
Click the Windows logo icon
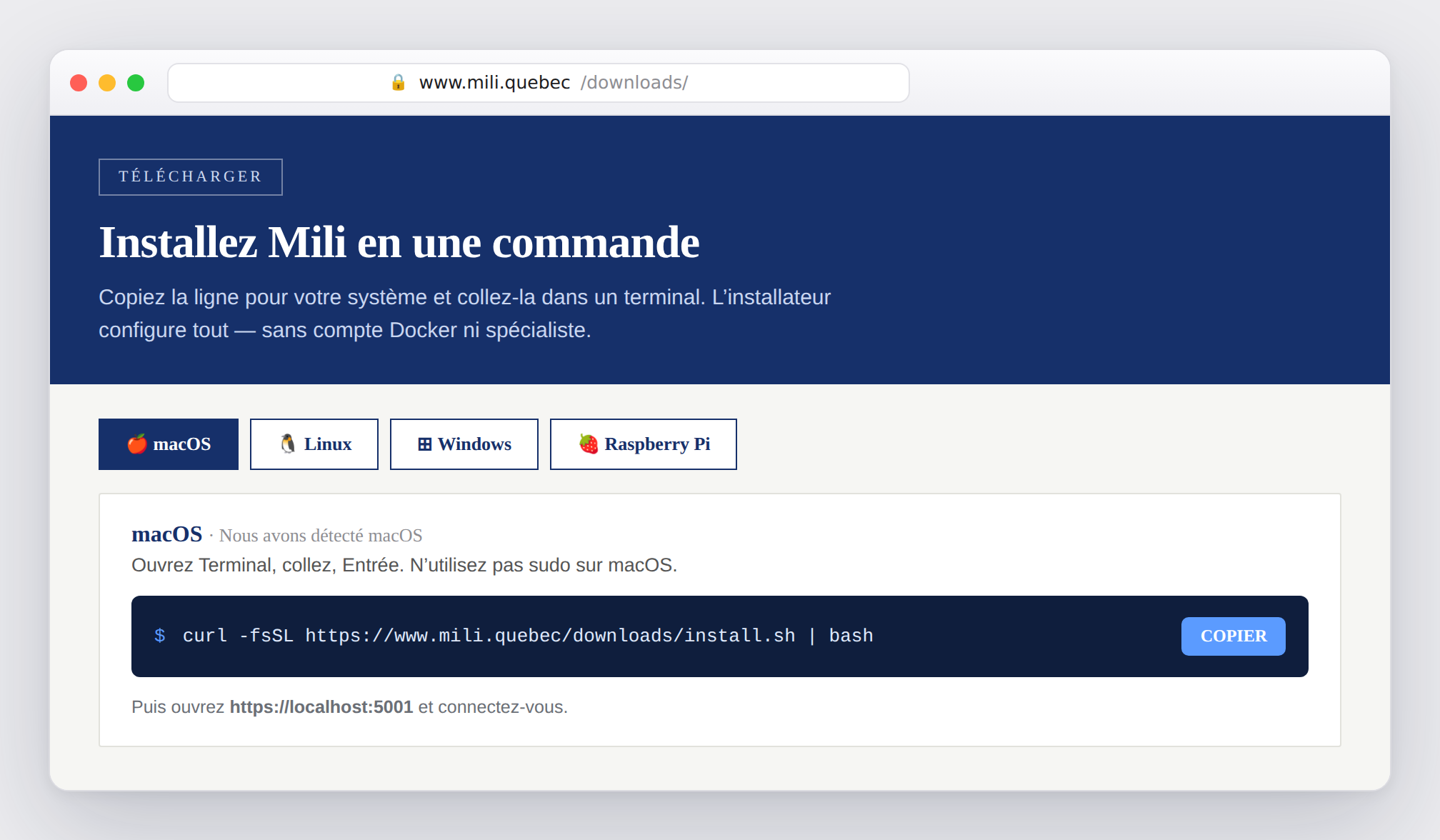coord(424,444)
